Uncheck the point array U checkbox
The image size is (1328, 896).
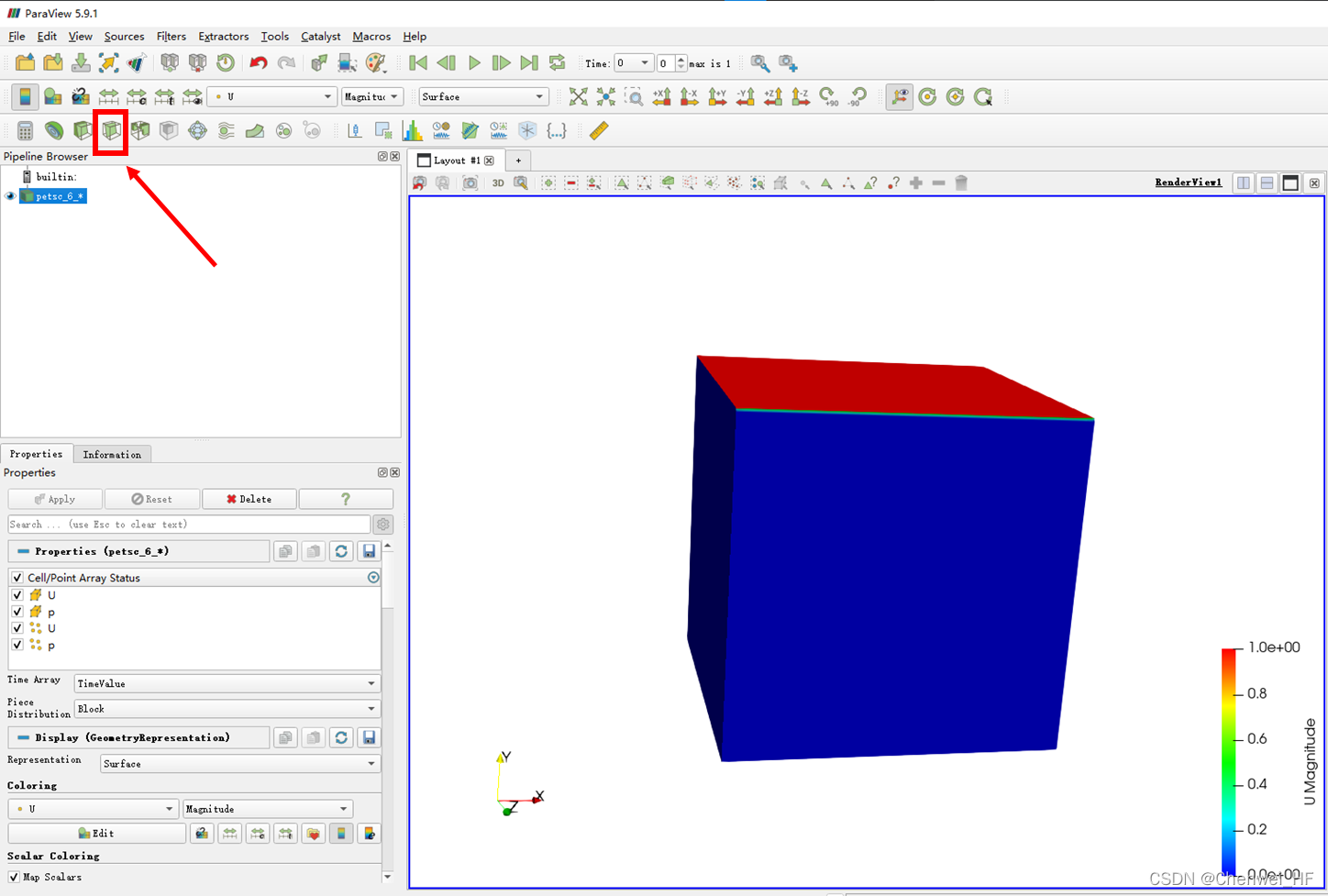[17, 628]
